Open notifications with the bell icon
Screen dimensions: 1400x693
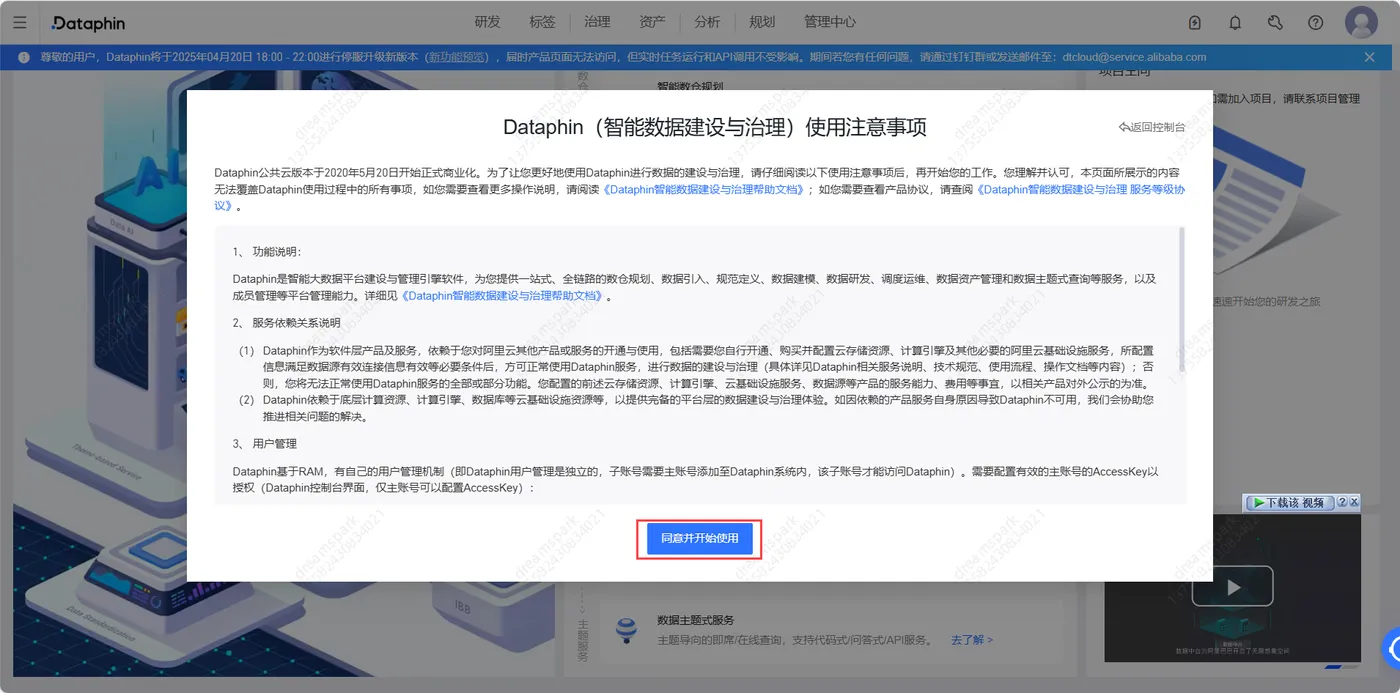1235,23
